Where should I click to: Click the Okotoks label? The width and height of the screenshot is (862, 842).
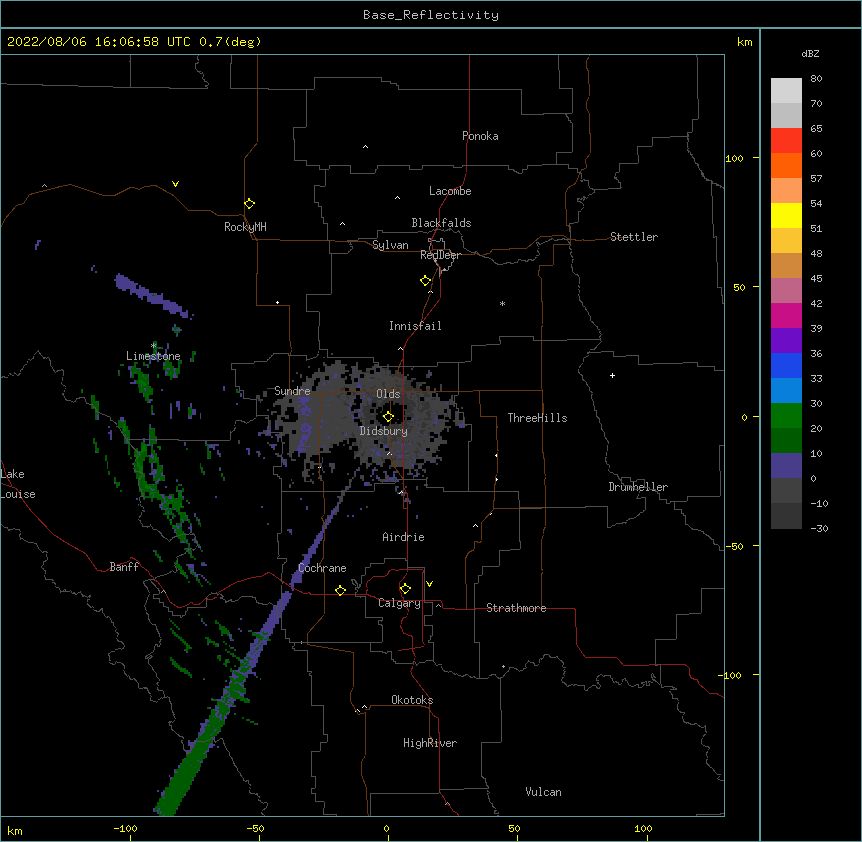tap(412, 700)
